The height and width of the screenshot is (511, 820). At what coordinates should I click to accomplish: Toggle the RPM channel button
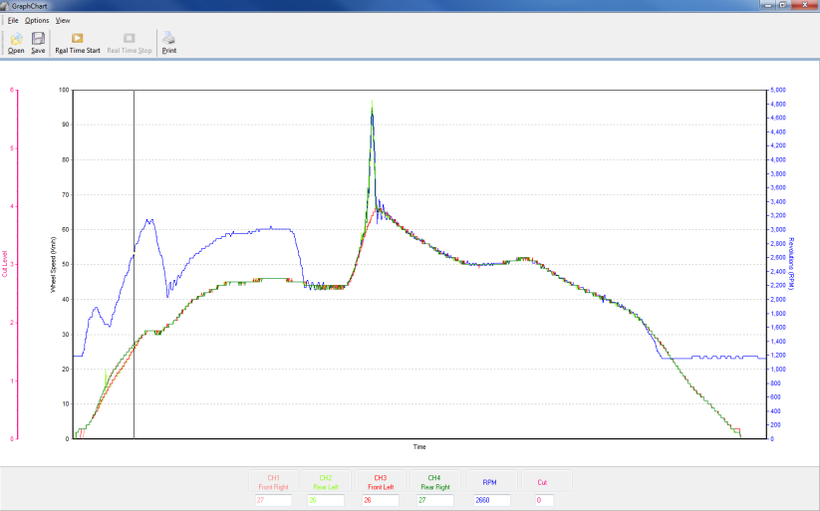(x=490, y=482)
